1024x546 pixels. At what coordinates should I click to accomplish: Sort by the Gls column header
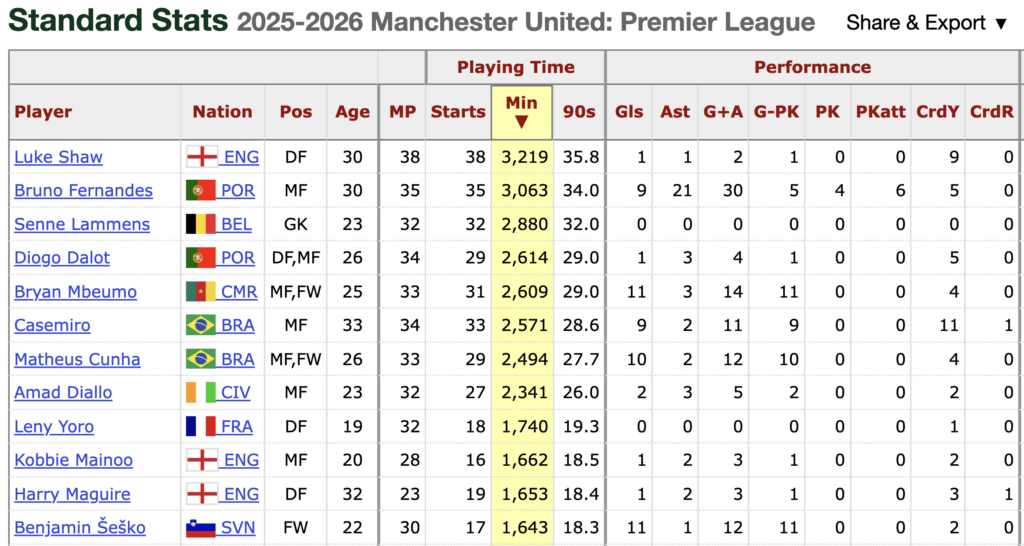pyautogui.click(x=629, y=112)
